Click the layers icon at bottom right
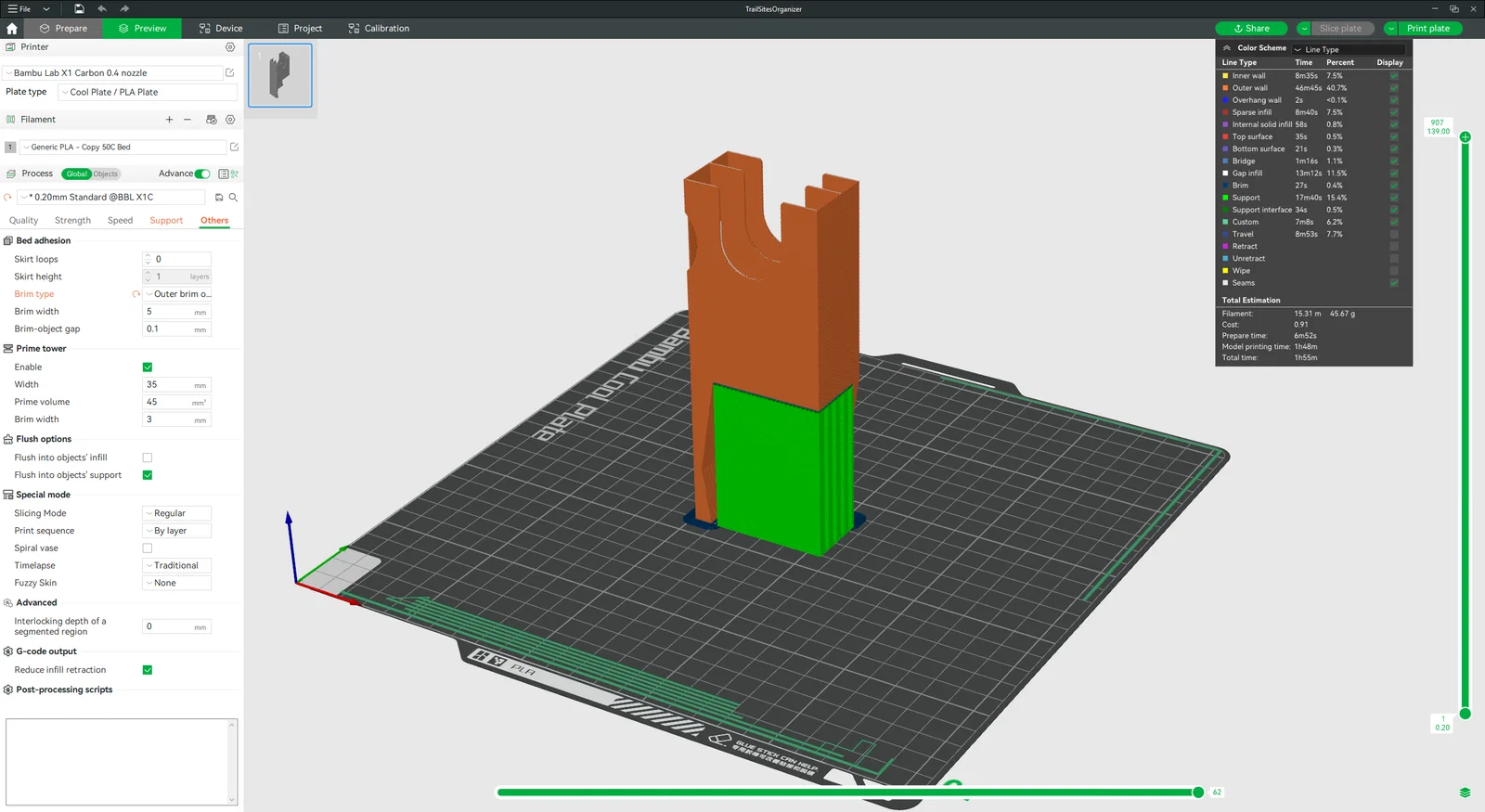 pos(1465,793)
